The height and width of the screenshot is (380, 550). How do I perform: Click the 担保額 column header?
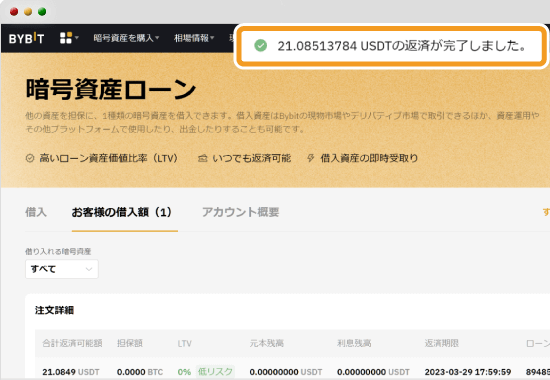130,343
